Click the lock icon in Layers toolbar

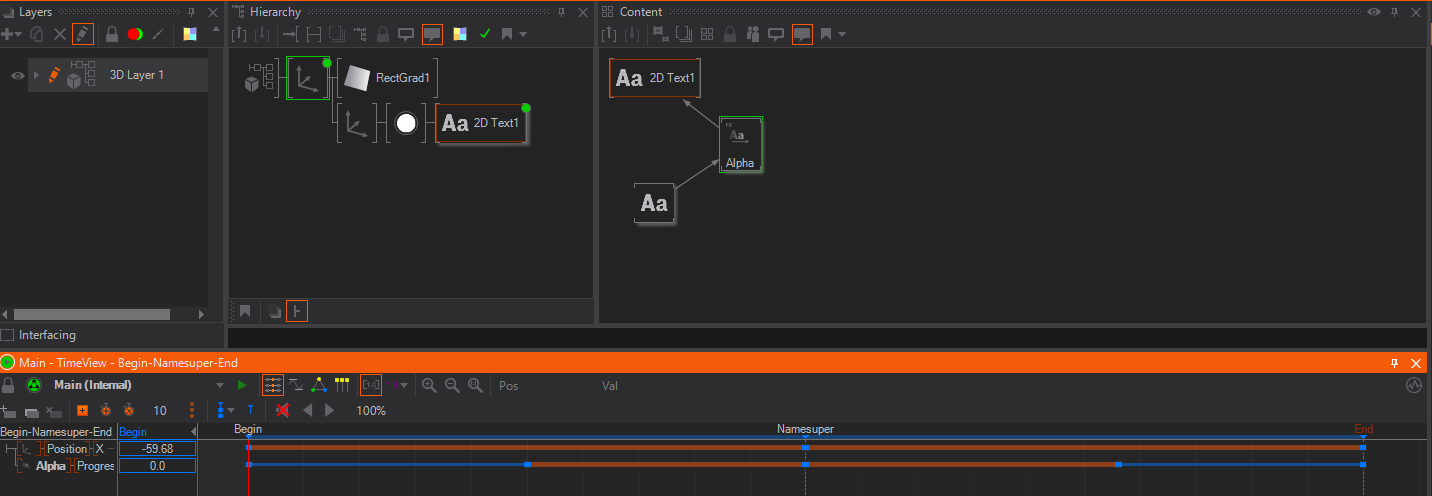point(112,34)
